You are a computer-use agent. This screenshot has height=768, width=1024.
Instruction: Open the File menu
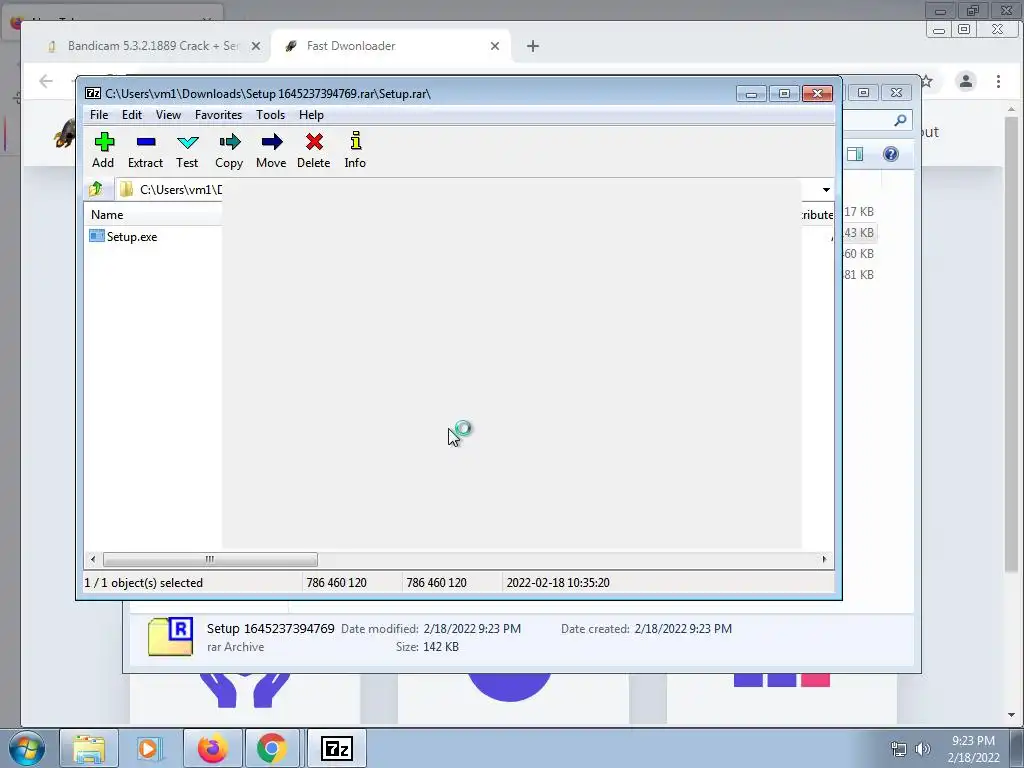[x=99, y=115]
